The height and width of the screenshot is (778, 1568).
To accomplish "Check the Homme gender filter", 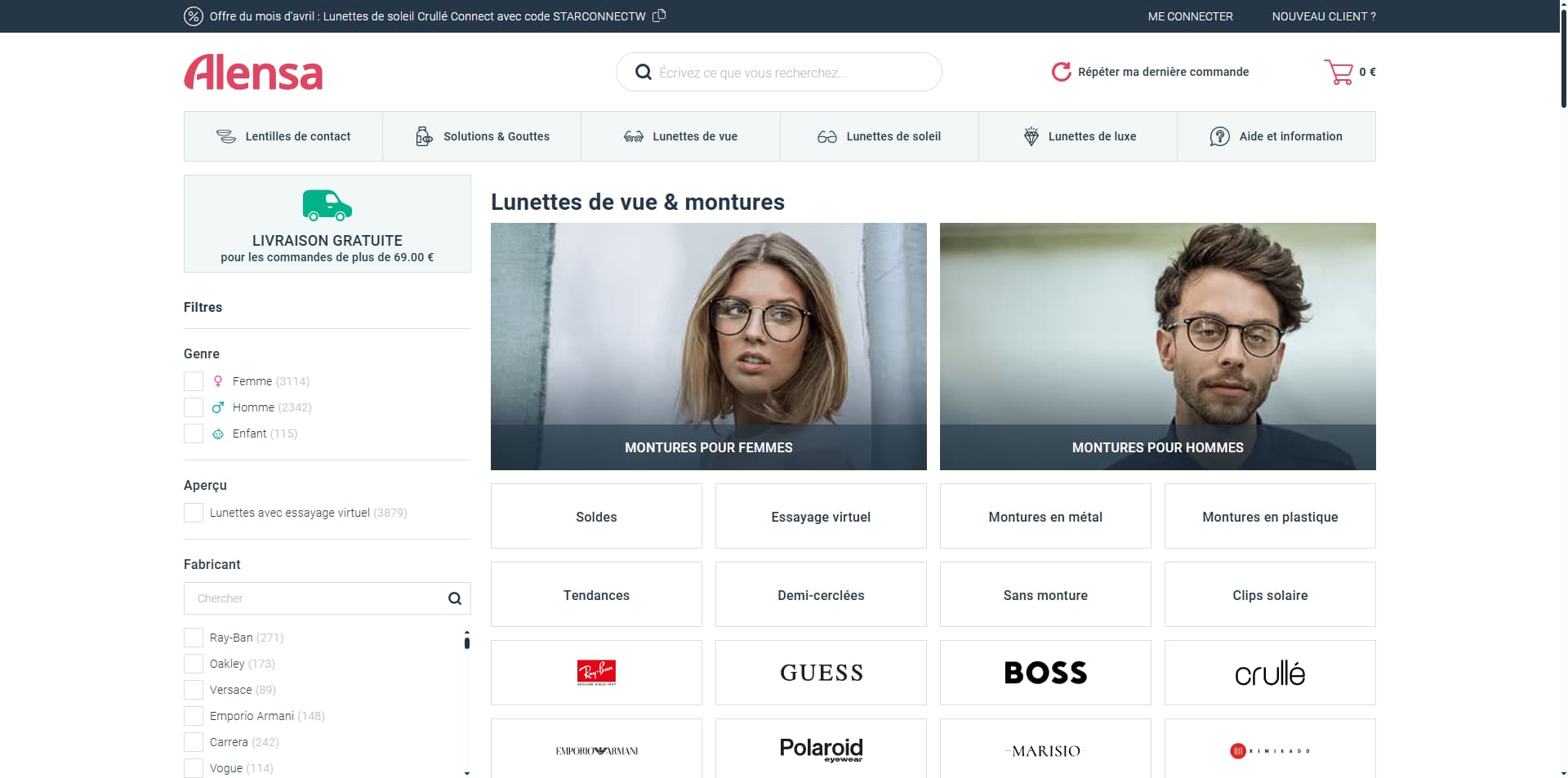I will tap(194, 407).
